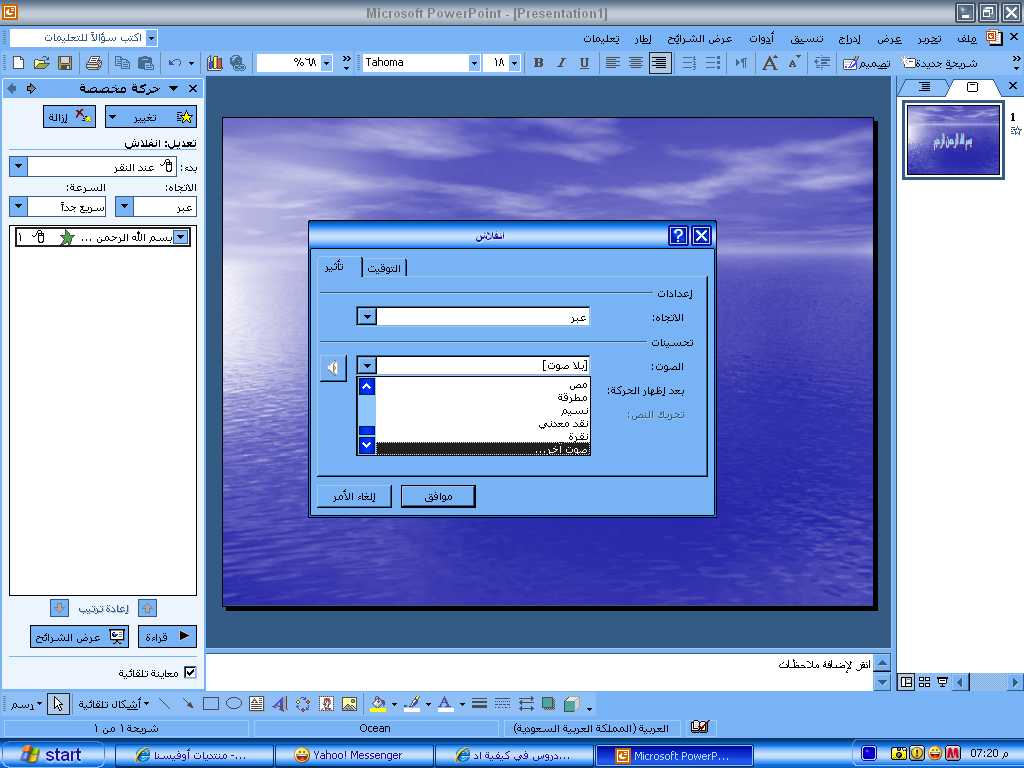Toggle the معاينة تلقائية auto preview checkbox
Image resolution: width=1024 pixels, height=768 pixels.
tap(190, 672)
